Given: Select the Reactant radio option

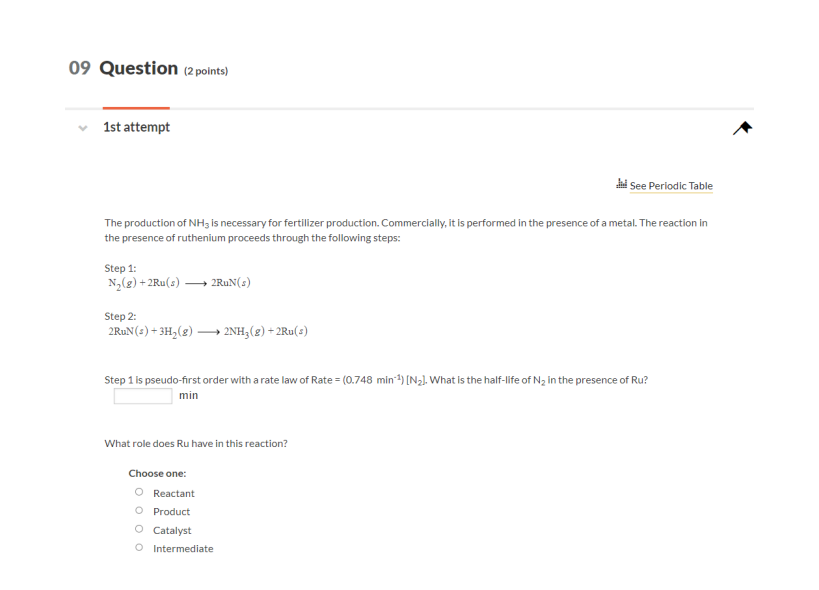Looking at the screenshot, I should 139,492.
